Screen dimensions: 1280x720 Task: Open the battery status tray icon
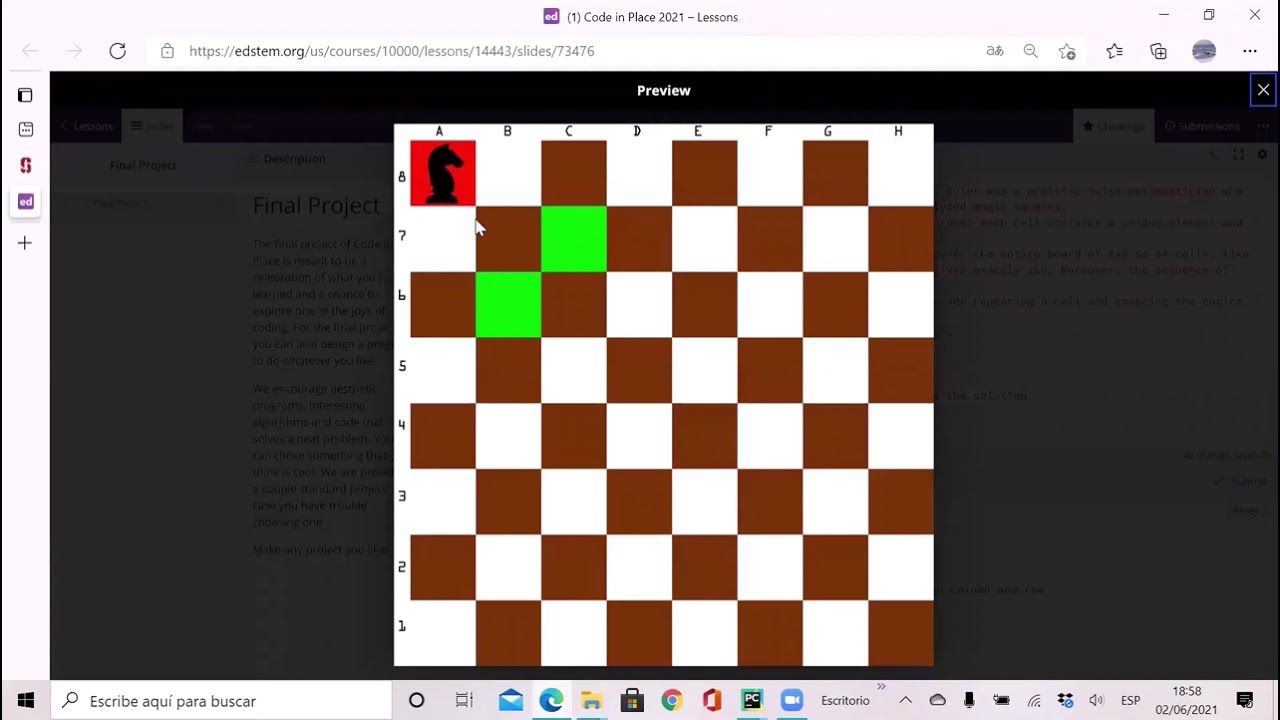point(1001,700)
